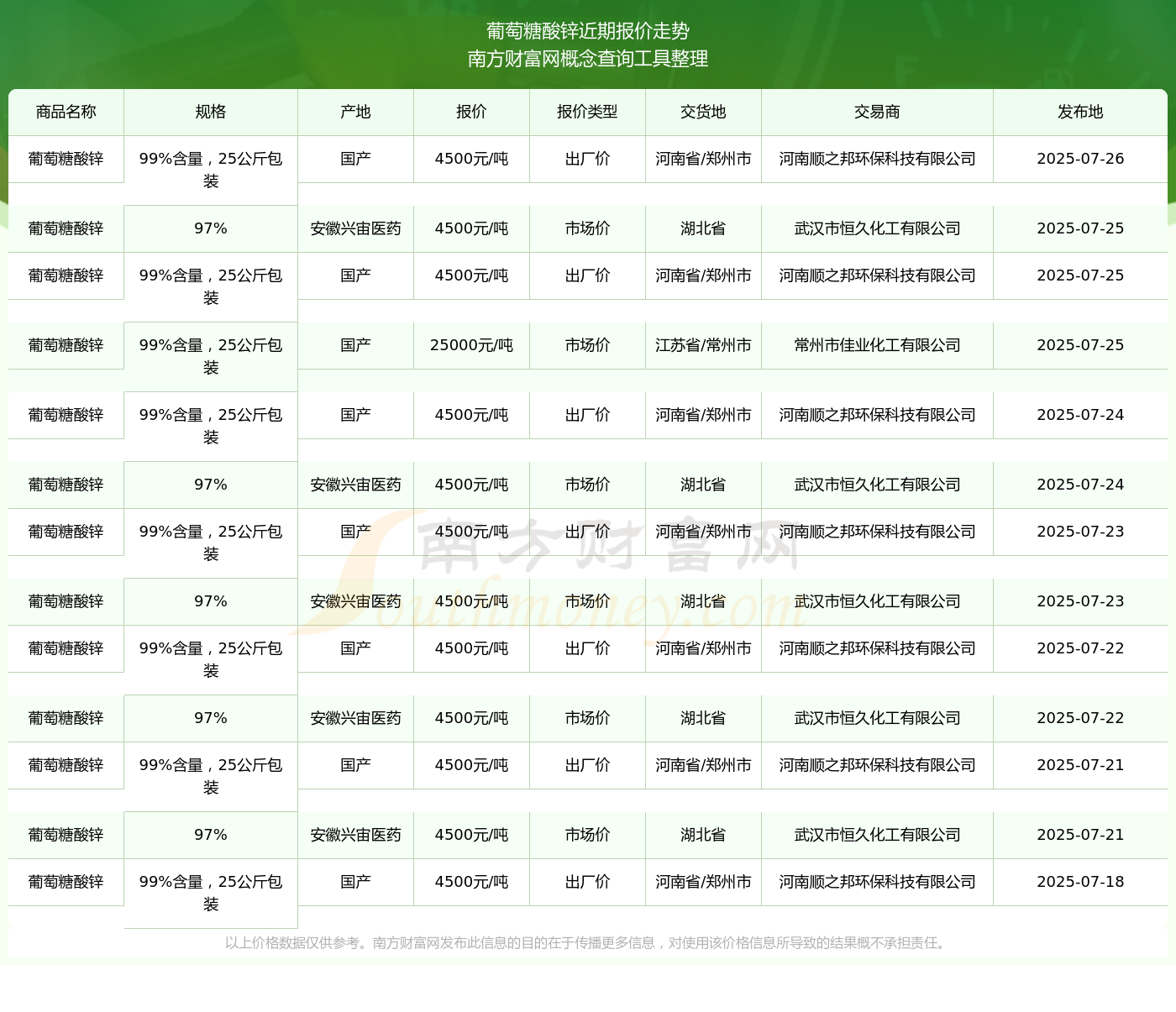Click 武汉市恒久化工有限公司 in the 2025-07-21 row
The width and height of the screenshot is (1176, 1012).
(x=877, y=835)
